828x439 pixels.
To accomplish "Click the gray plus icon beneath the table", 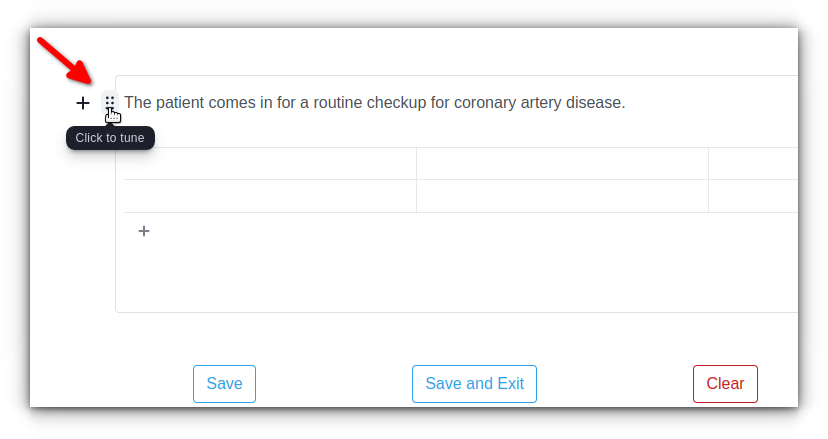I will [x=144, y=231].
